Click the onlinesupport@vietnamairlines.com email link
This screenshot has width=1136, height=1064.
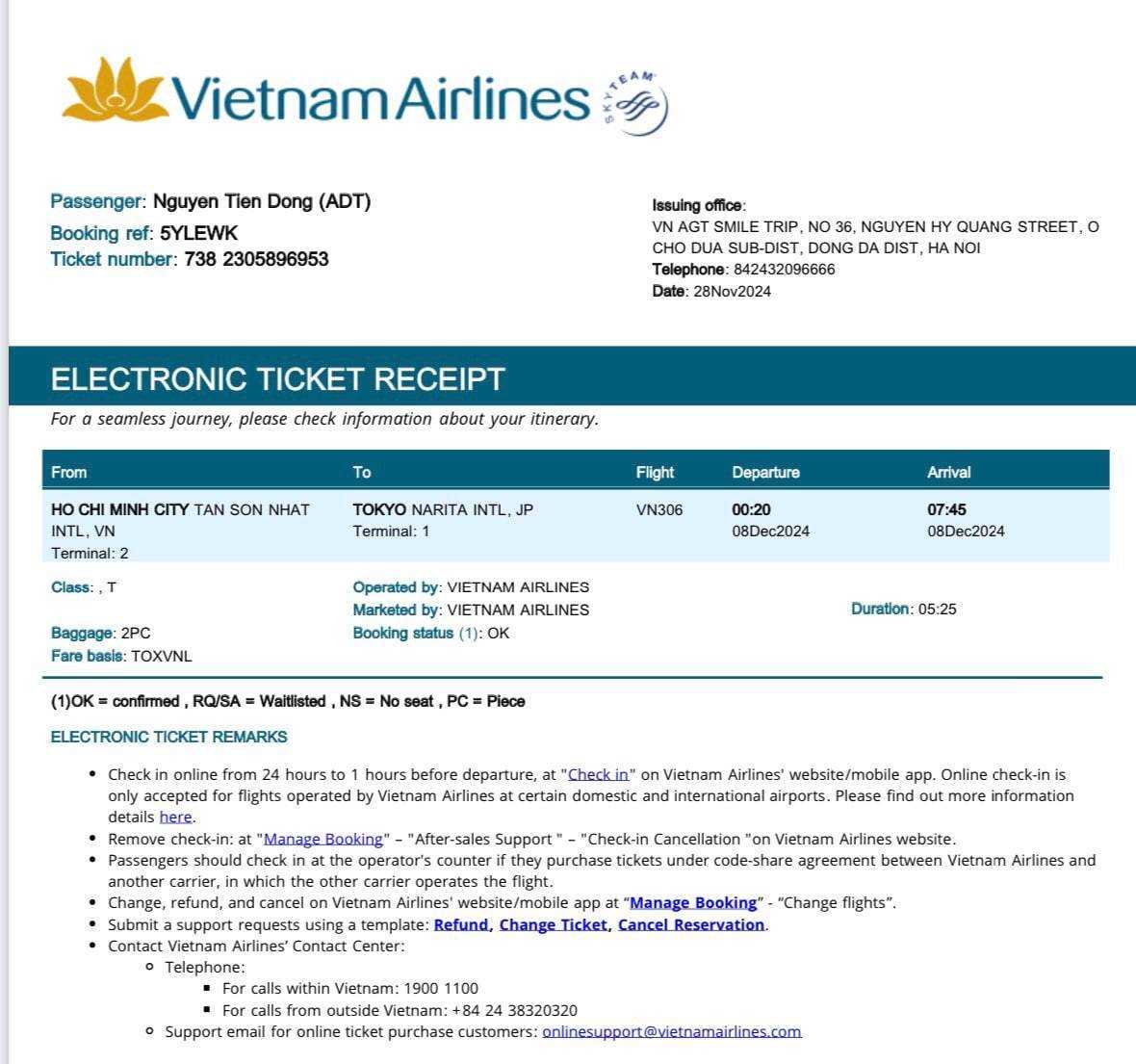(672, 1031)
